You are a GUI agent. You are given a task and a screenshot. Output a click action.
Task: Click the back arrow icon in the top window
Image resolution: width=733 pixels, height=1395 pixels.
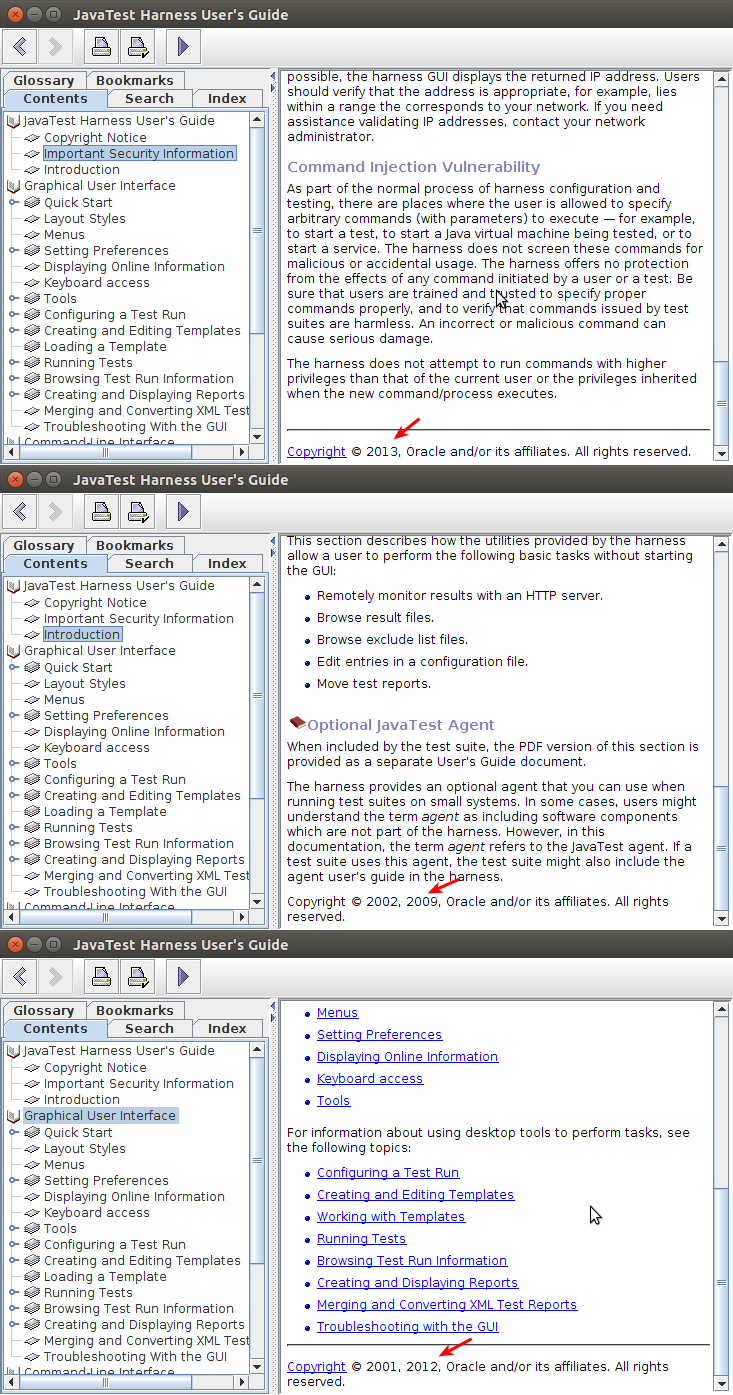click(x=20, y=46)
